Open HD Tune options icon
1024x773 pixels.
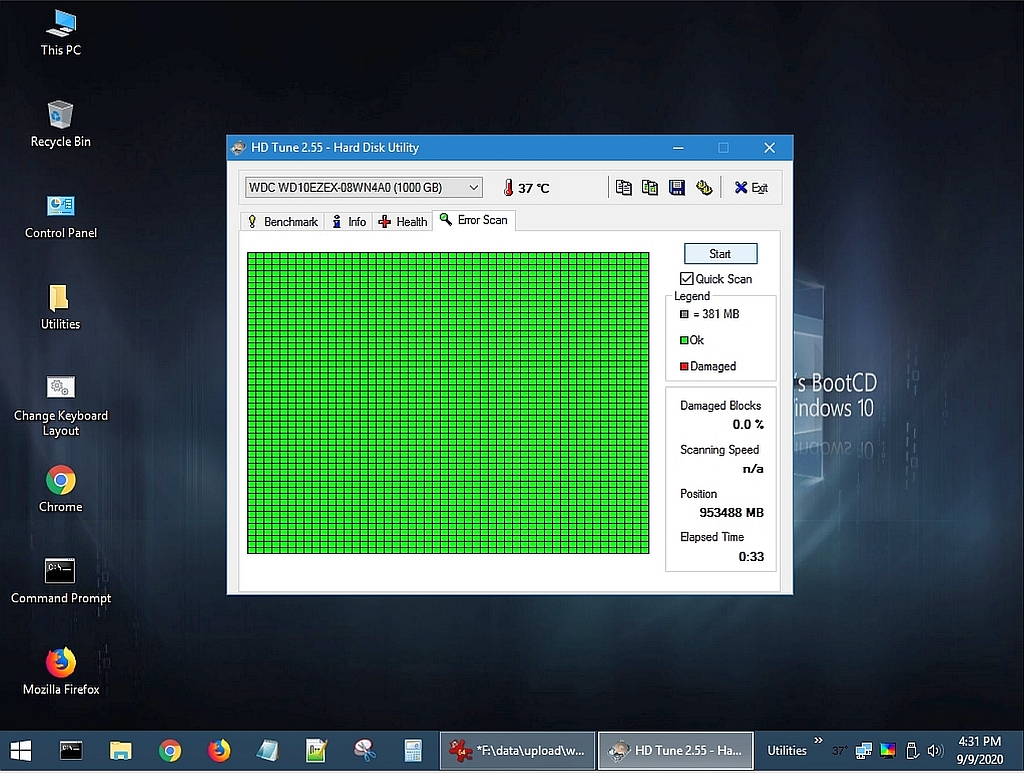[x=704, y=188]
